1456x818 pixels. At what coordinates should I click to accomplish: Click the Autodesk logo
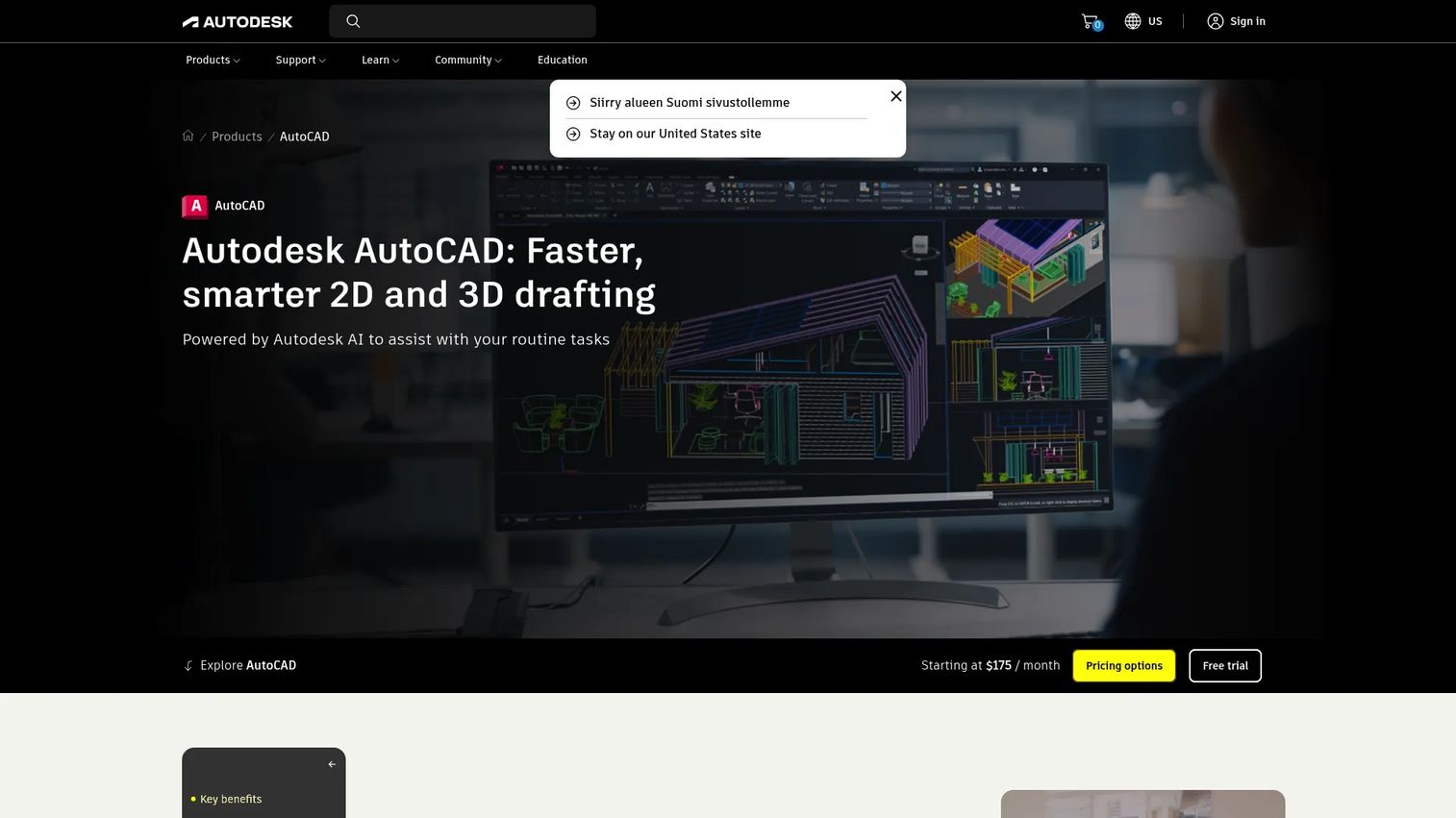[238, 21]
